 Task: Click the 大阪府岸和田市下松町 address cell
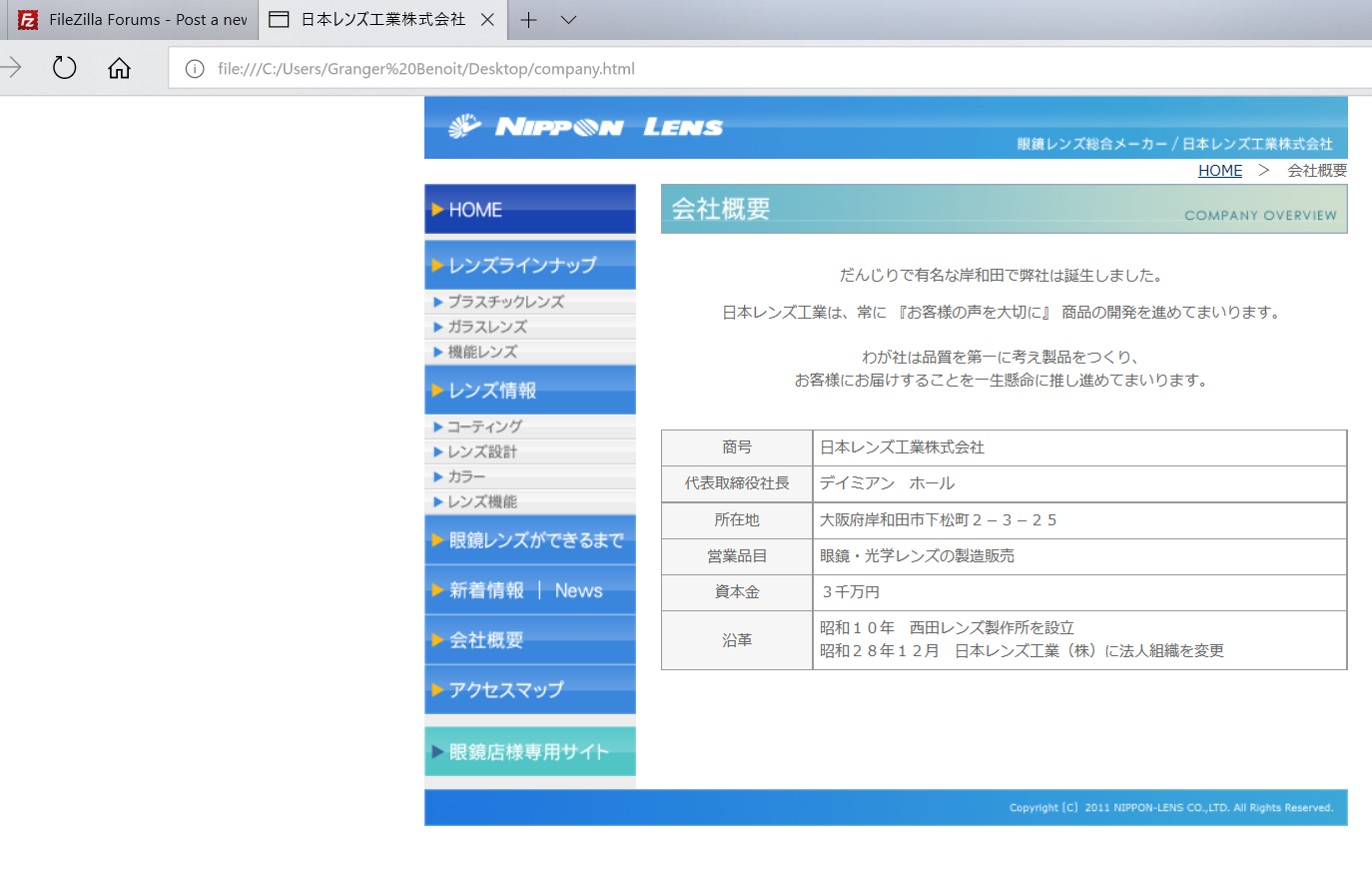tap(1079, 519)
